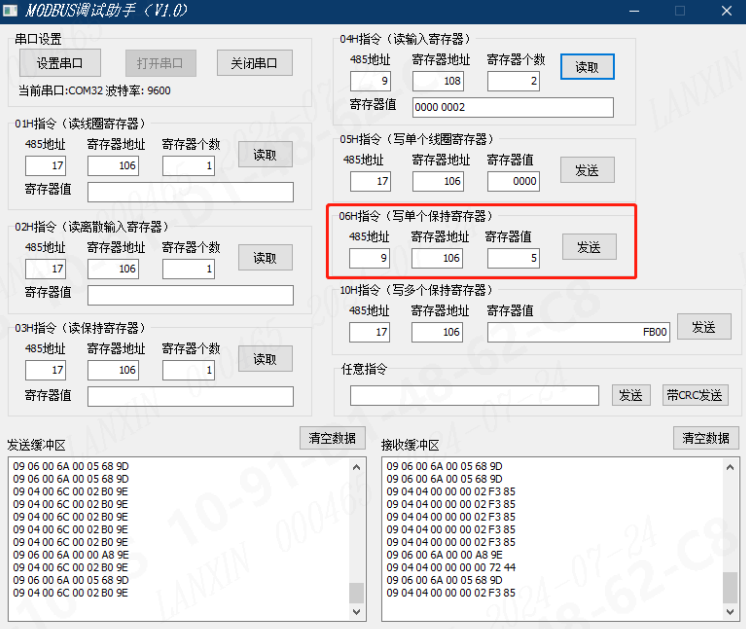Focus the 02H 寄存器个数 field
This screenshot has width=746, height=629.
click(x=188, y=269)
